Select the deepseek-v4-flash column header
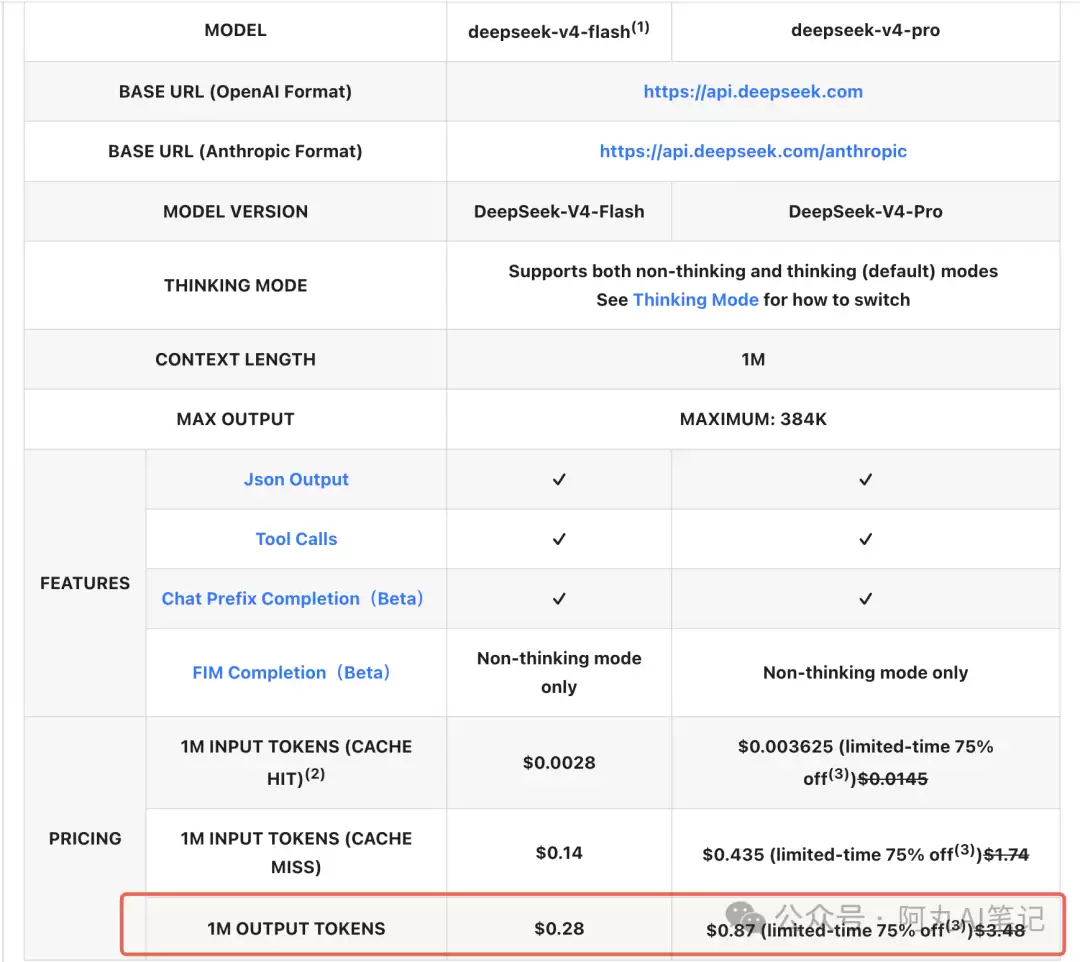 (559, 30)
